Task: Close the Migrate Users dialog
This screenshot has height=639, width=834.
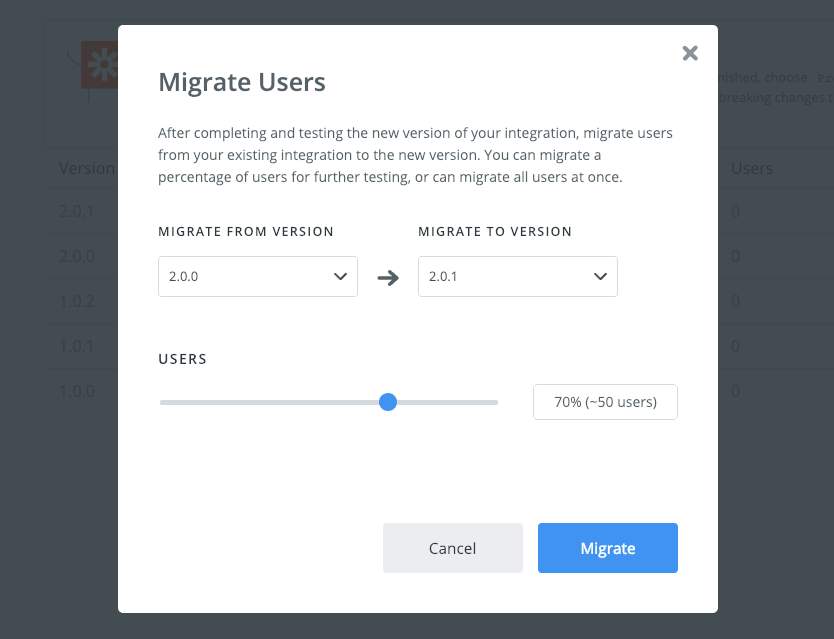Action: 690,53
